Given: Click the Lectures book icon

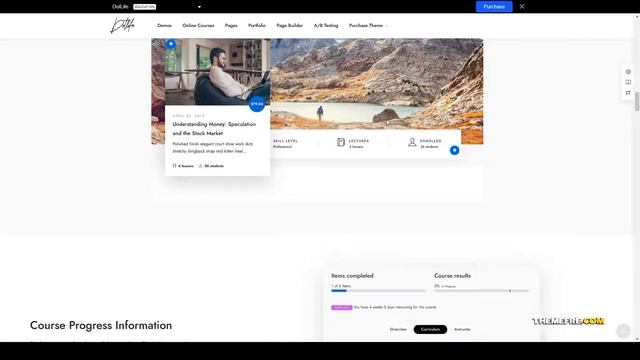Looking at the screenshot, I should click(x=341, y=142).
